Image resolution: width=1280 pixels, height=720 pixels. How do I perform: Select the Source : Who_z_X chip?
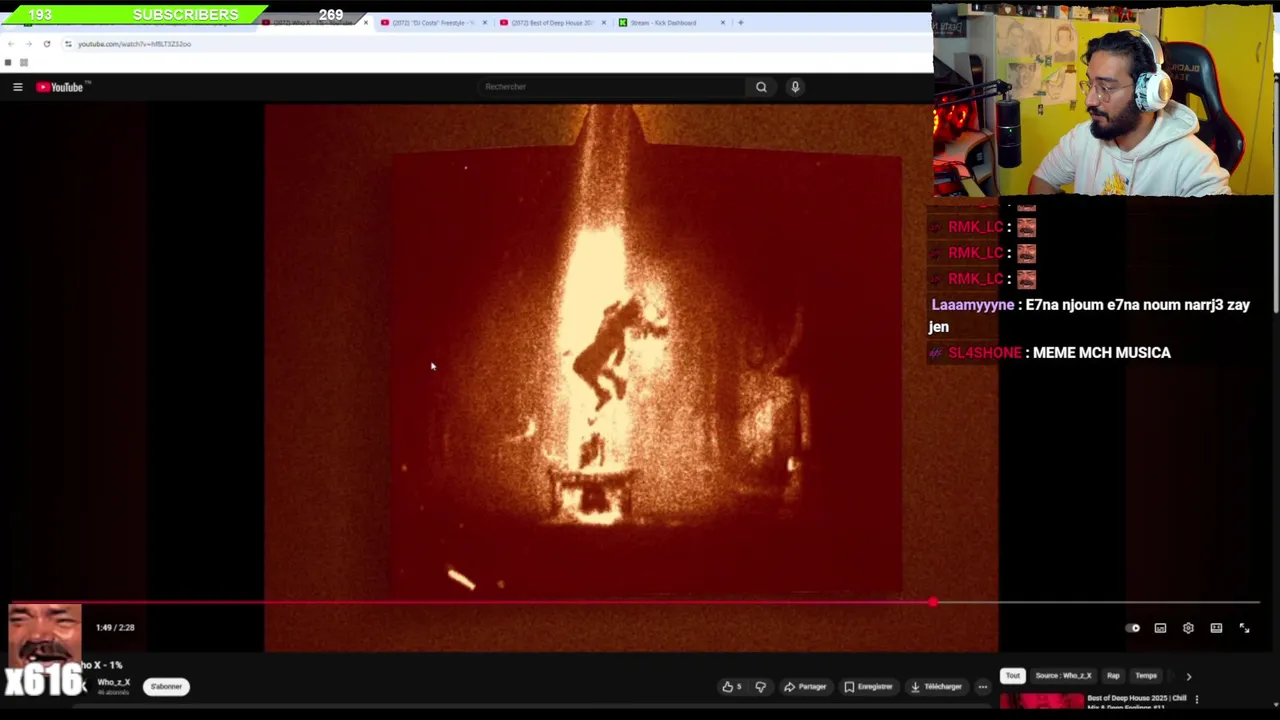1063,676
